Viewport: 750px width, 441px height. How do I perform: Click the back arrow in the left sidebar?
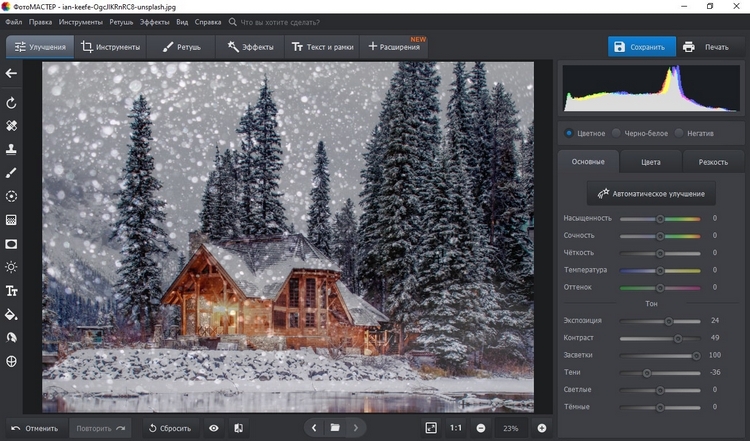(11, 73)
